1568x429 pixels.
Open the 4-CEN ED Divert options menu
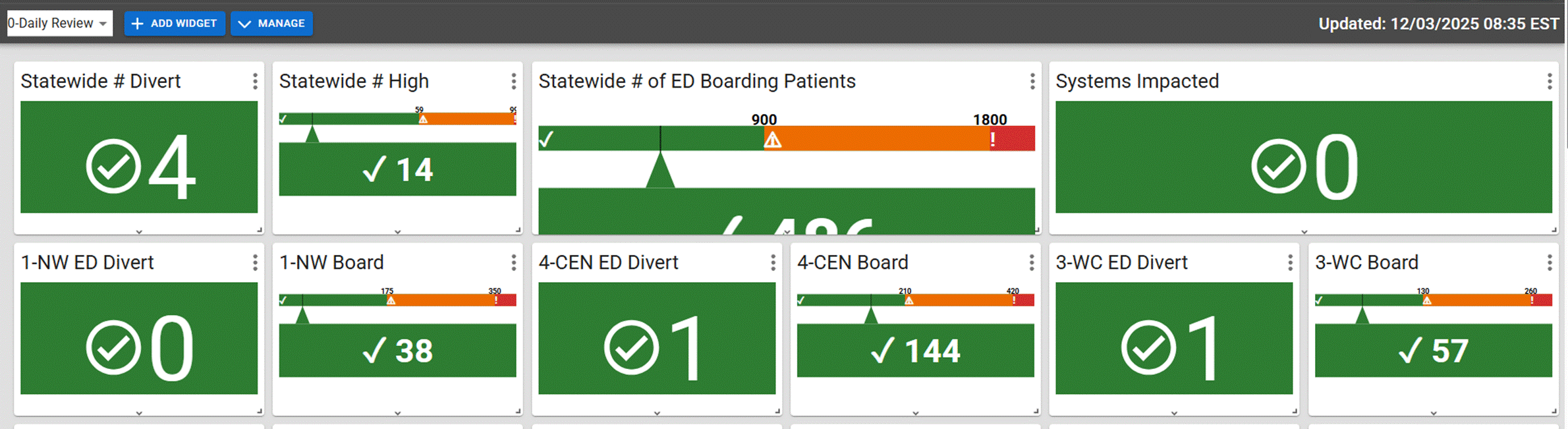[773, 263]
